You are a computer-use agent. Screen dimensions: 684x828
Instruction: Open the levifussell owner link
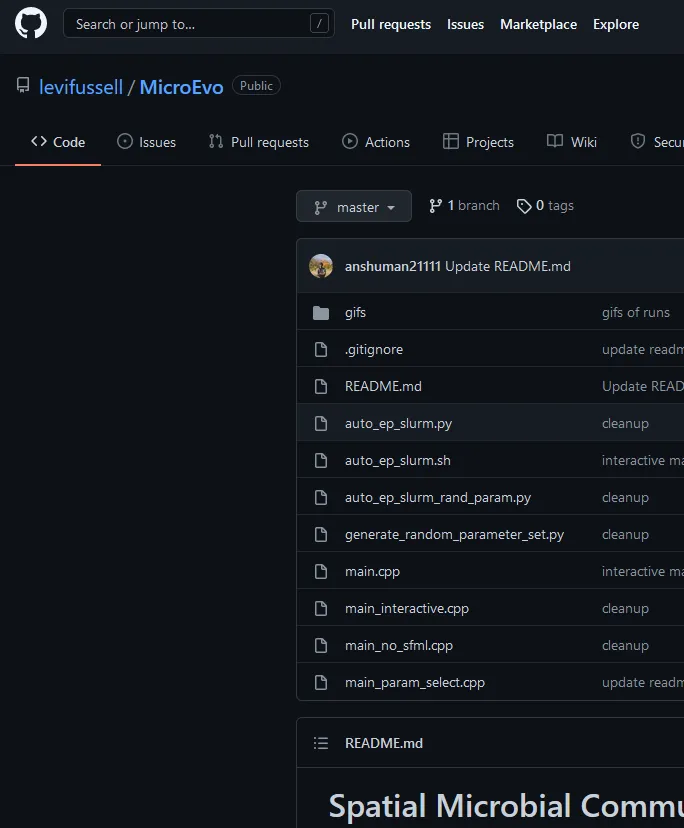pyautogui.click(x=81, y=87)
